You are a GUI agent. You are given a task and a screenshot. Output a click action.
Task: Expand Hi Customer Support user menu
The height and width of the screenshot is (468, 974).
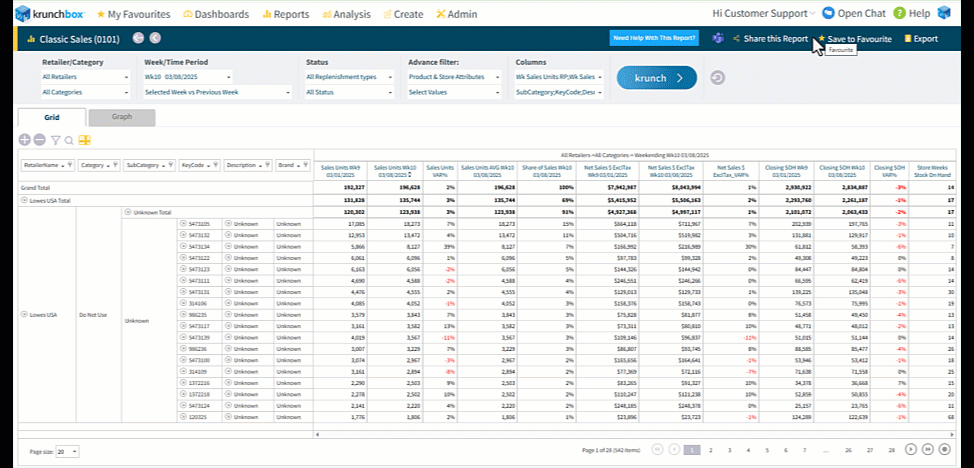click(x=763, y=13)
